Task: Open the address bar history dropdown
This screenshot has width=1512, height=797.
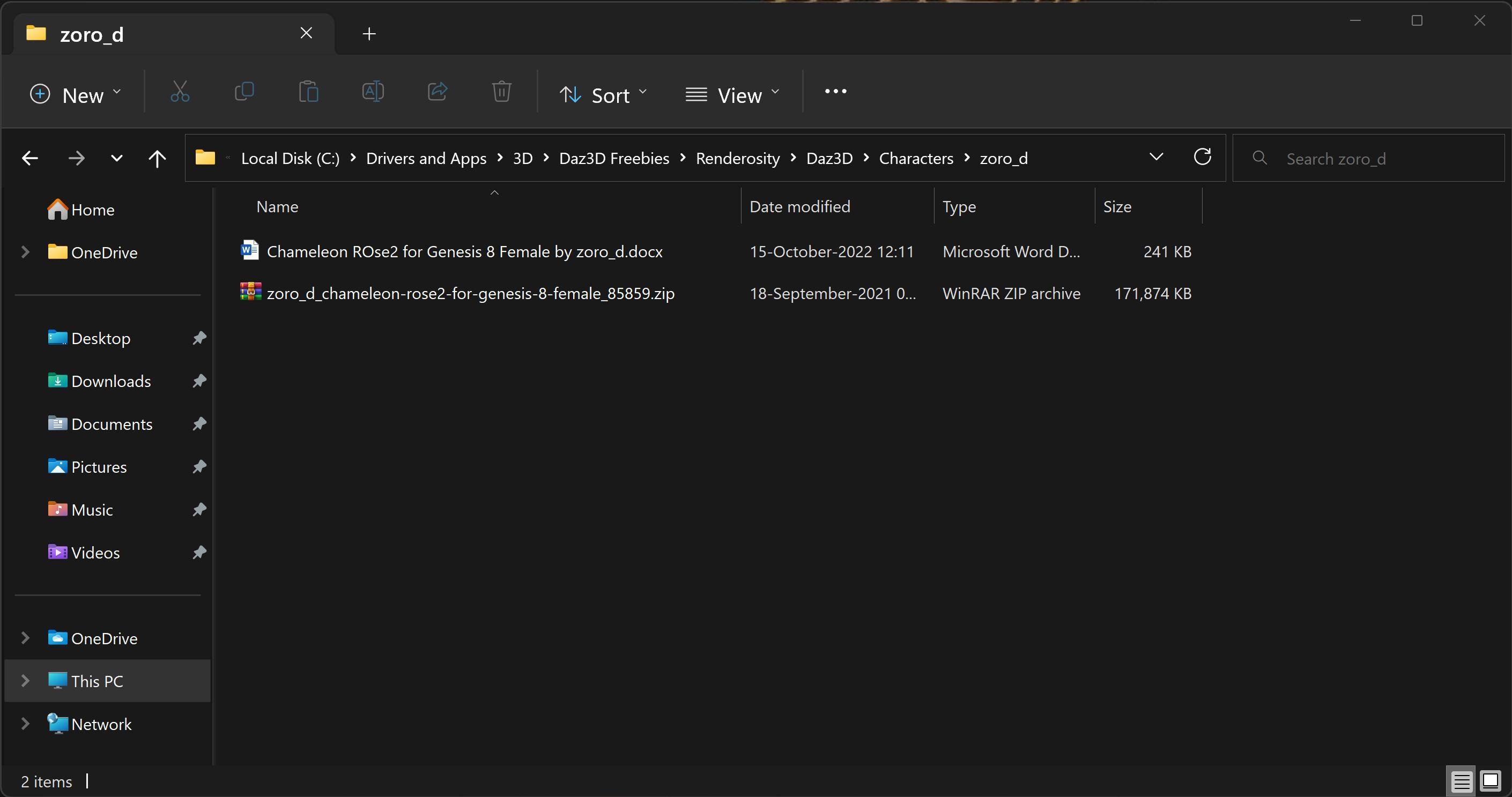Action: pyautogui.click(x=1156, y=157)
